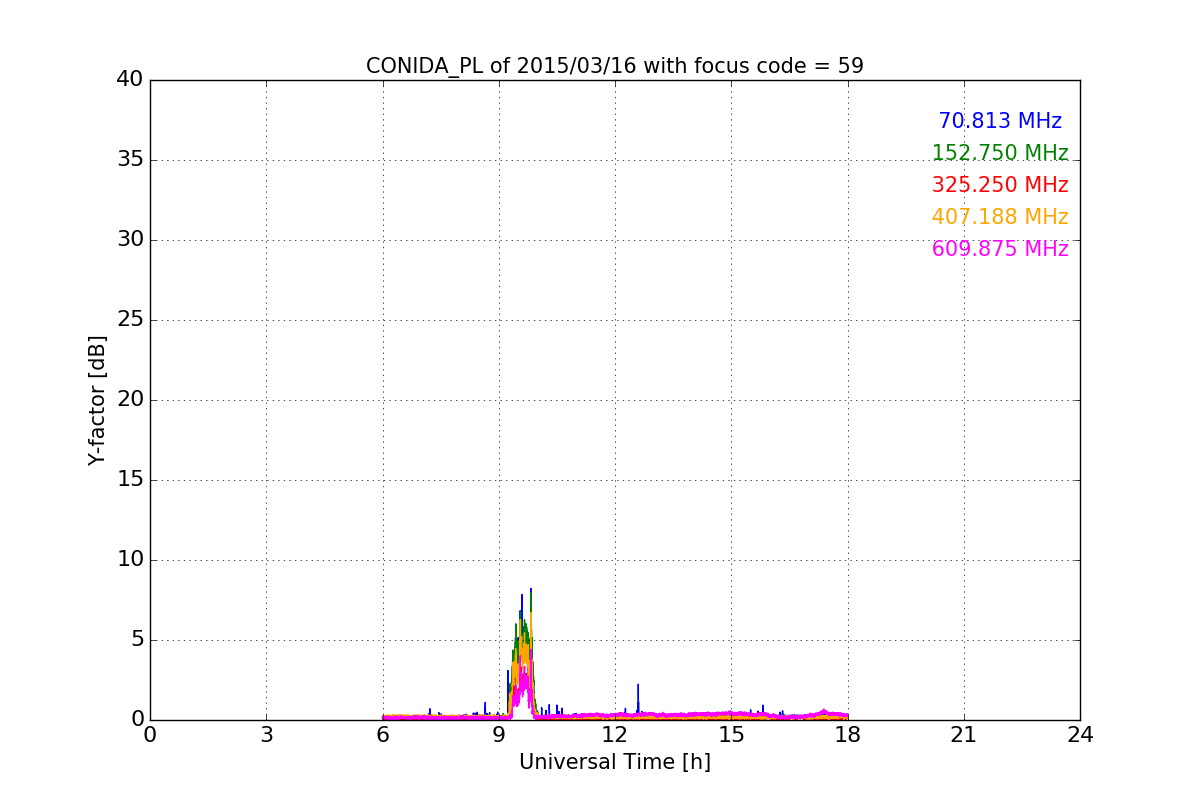
Task: Select the 325.250 MHz legend label
Action: pyautogui.click(x=1000, y=185)
